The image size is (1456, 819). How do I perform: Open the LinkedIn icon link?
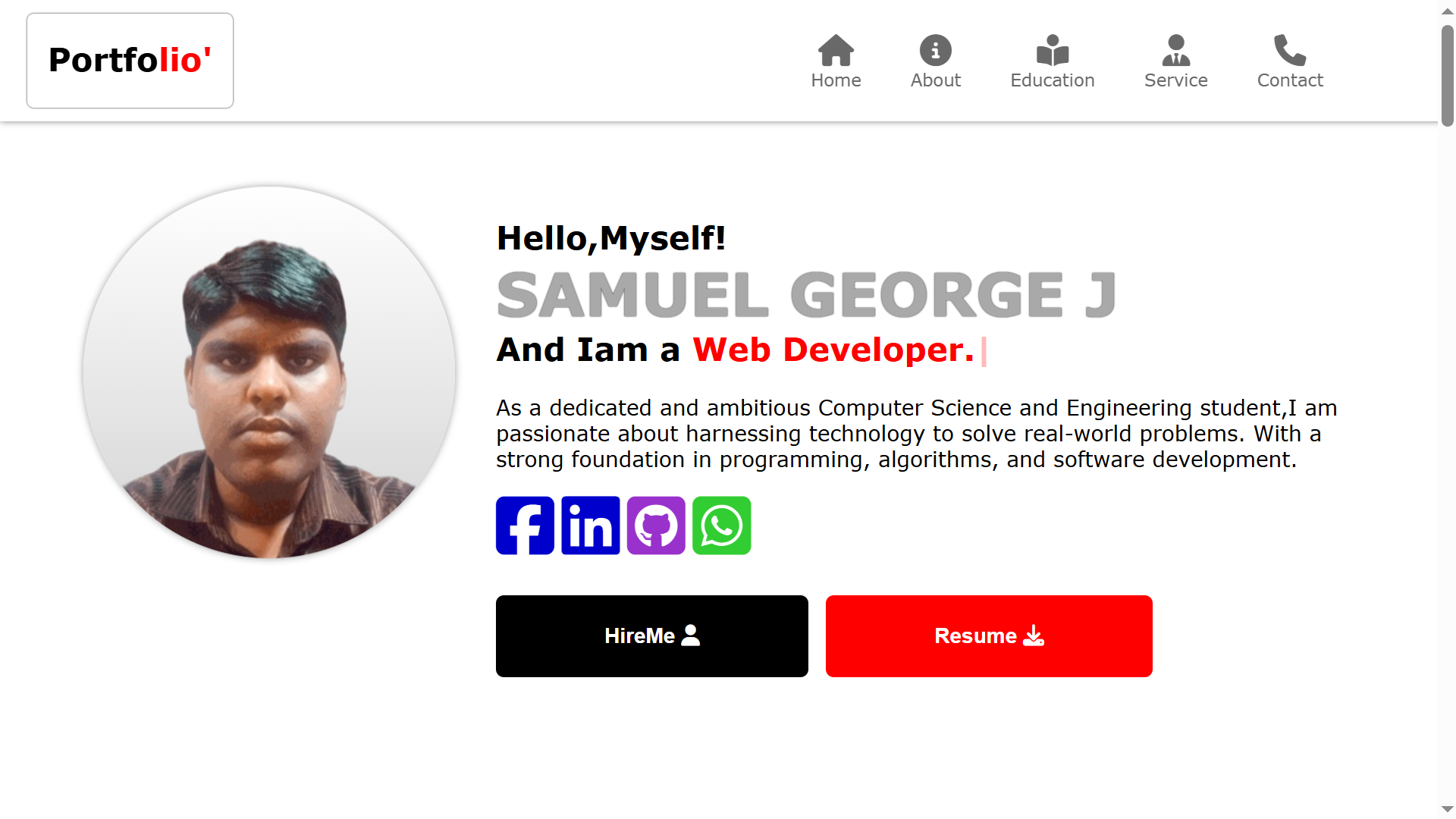coord(591,526)
